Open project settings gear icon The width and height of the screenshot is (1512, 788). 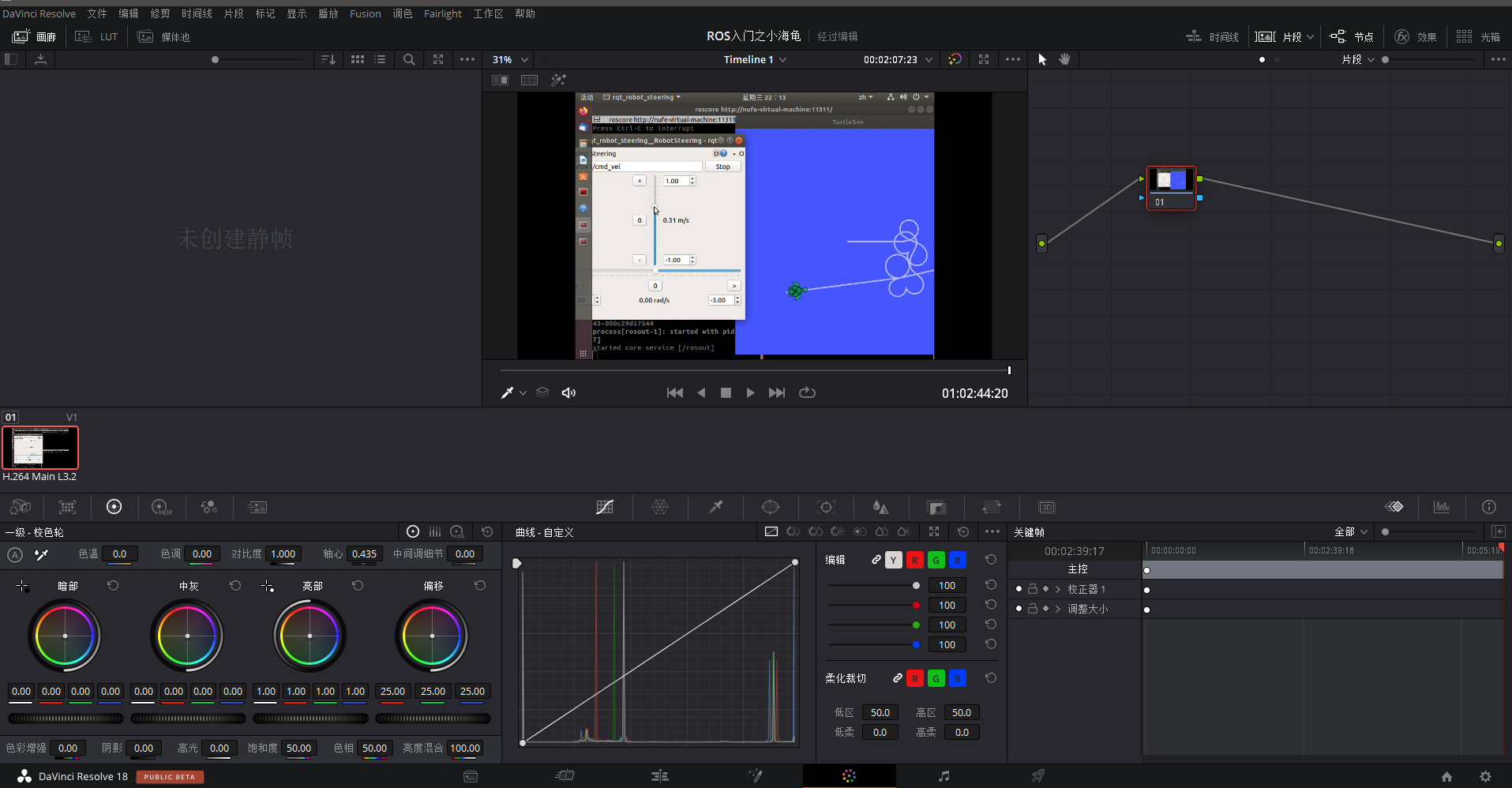coord(1485,777)
